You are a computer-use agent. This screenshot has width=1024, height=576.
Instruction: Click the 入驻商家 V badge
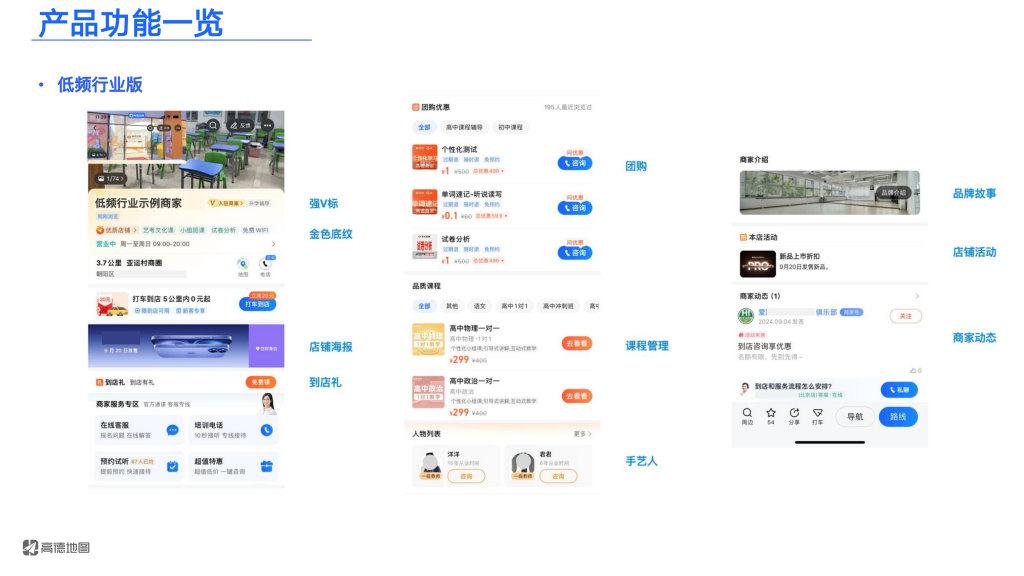coord(226,203)
